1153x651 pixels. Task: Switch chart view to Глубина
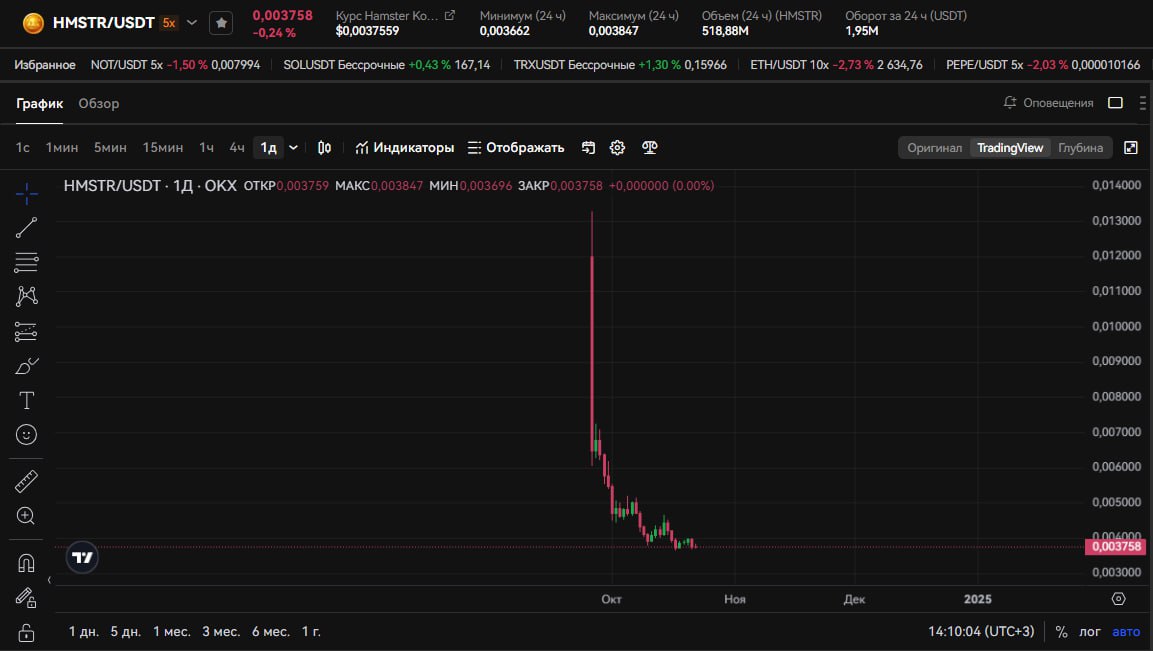coord(1080,148)
